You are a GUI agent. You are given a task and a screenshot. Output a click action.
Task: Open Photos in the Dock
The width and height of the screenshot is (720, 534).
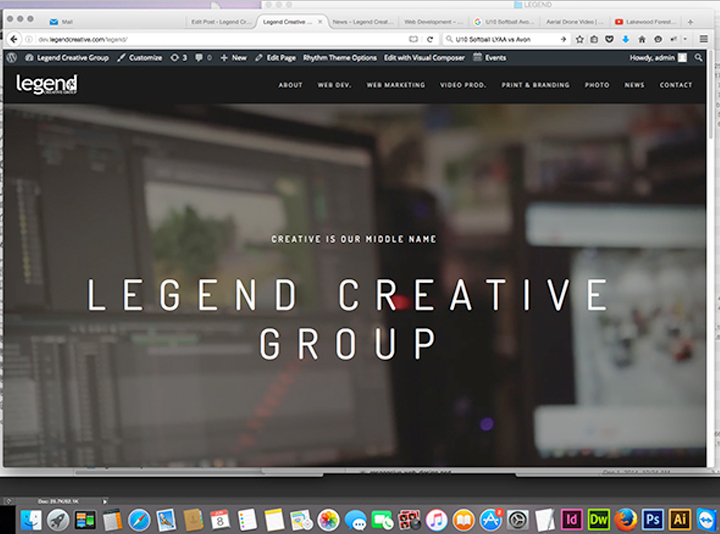tap(328, 520)
